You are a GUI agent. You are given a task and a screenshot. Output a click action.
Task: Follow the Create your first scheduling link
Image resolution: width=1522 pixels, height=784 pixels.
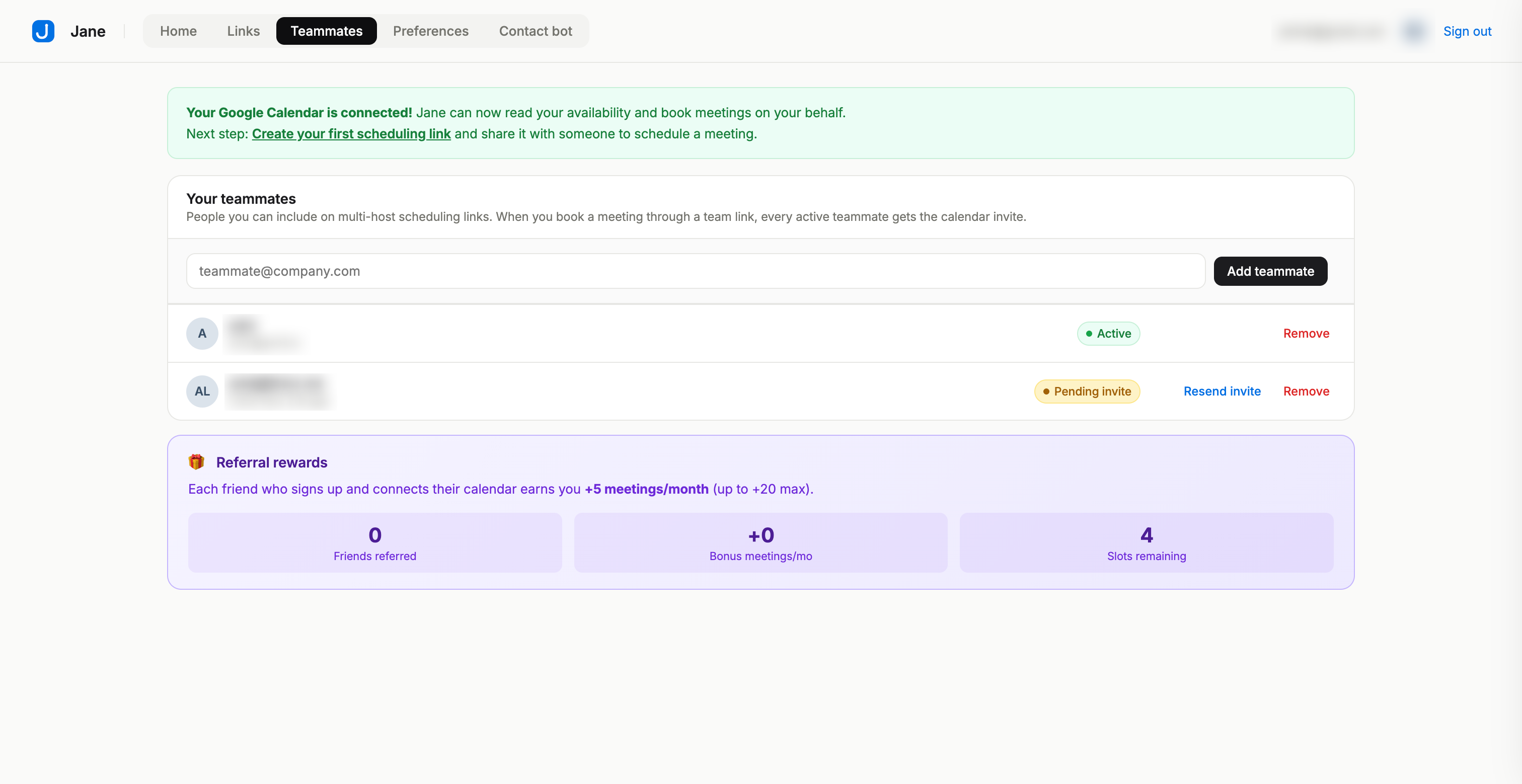(x=351, y=133)
